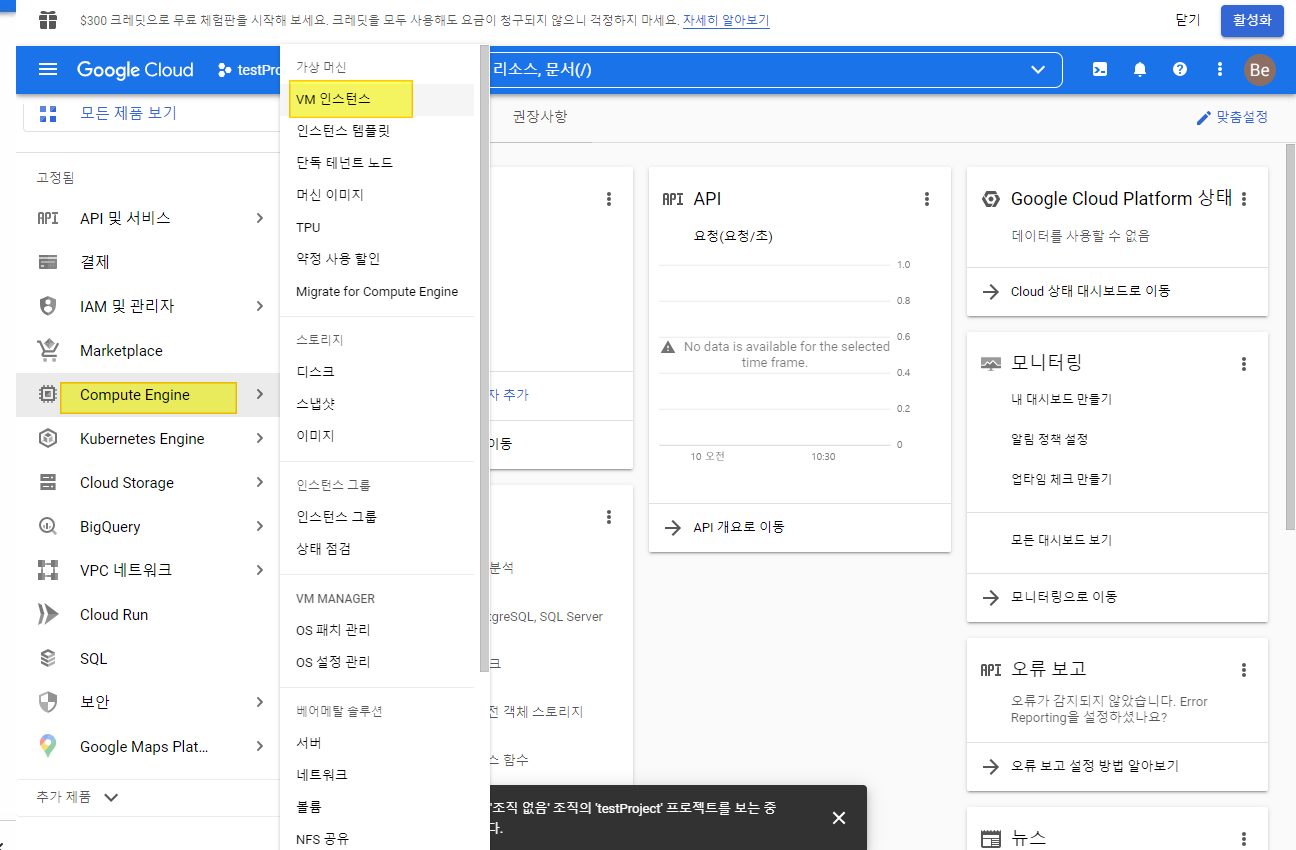This screenshot has height=850, width=1296.
Task: Open the notifications bell
Action: [x=1140, y=69]
